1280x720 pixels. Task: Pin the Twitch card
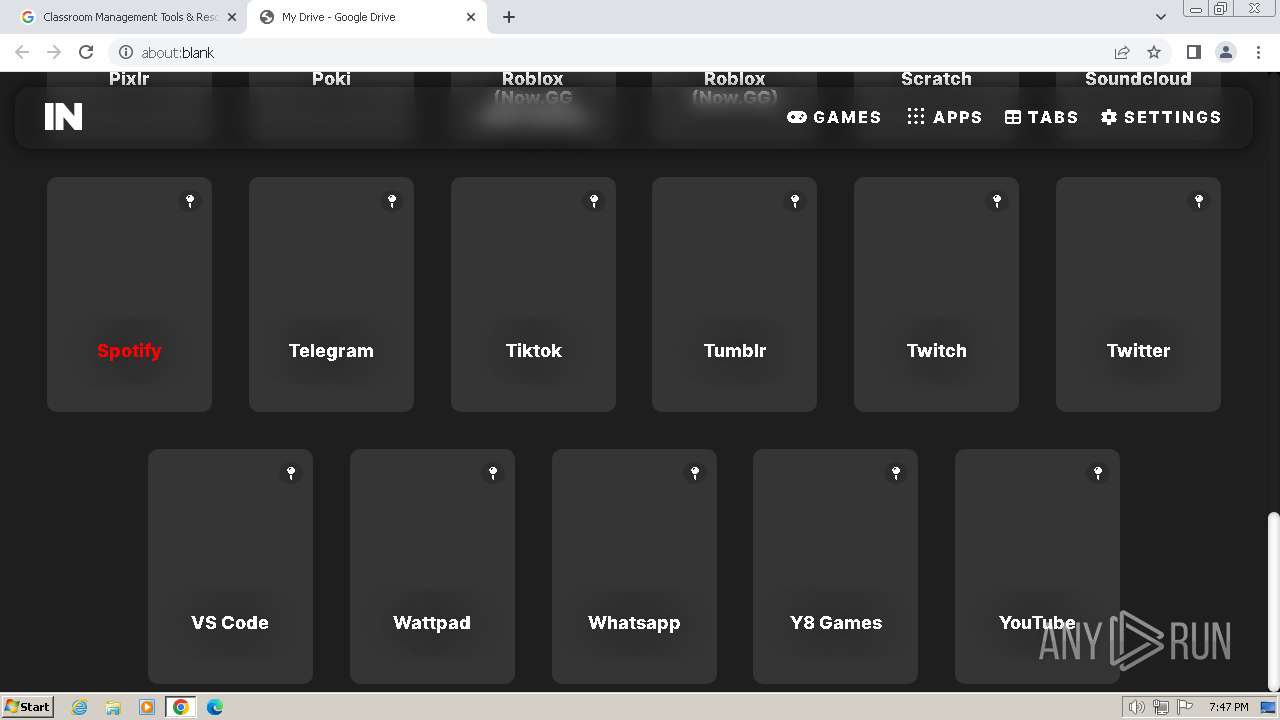point(997,201)
